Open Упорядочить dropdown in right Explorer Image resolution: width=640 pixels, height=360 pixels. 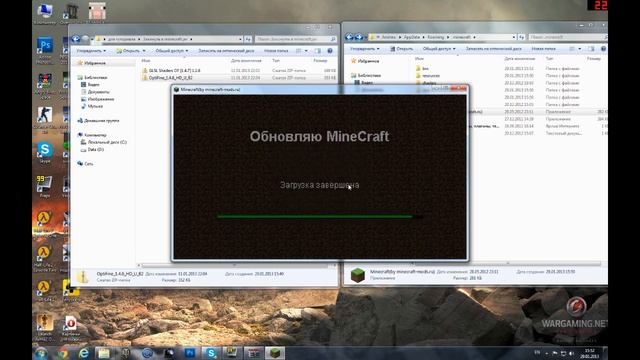tap(364, 49)
